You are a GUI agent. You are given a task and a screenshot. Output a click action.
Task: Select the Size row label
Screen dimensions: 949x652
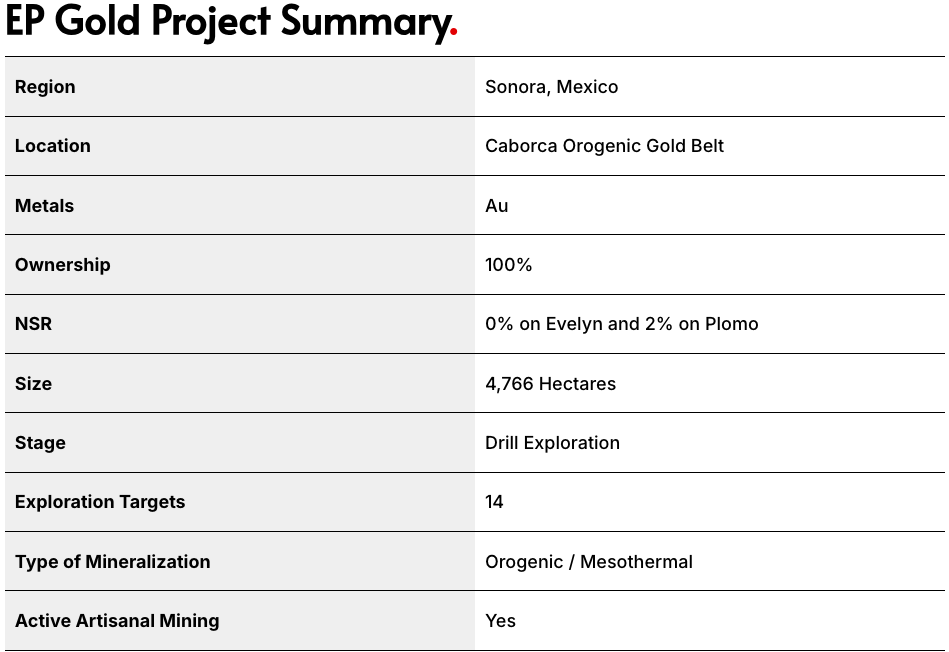click(33, 384)
